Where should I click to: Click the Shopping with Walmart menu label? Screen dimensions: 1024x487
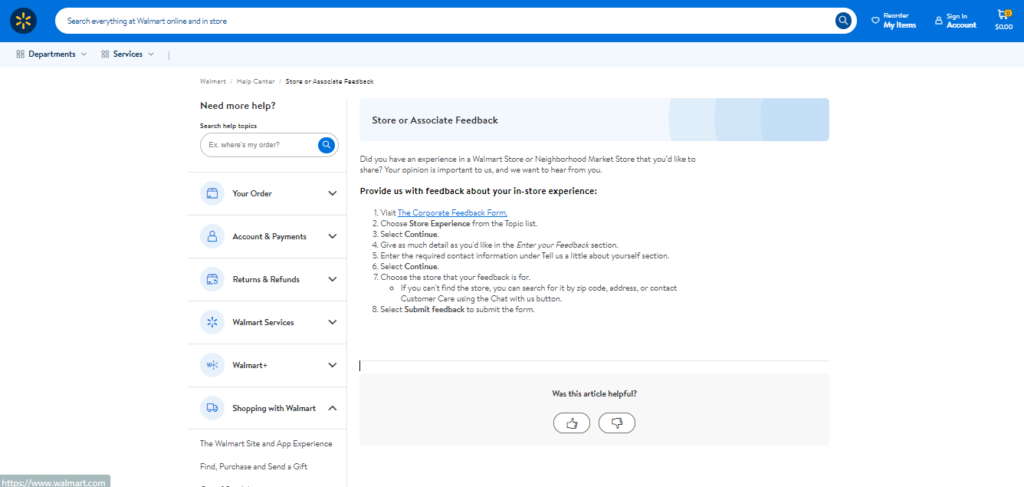tap(274, 408)
